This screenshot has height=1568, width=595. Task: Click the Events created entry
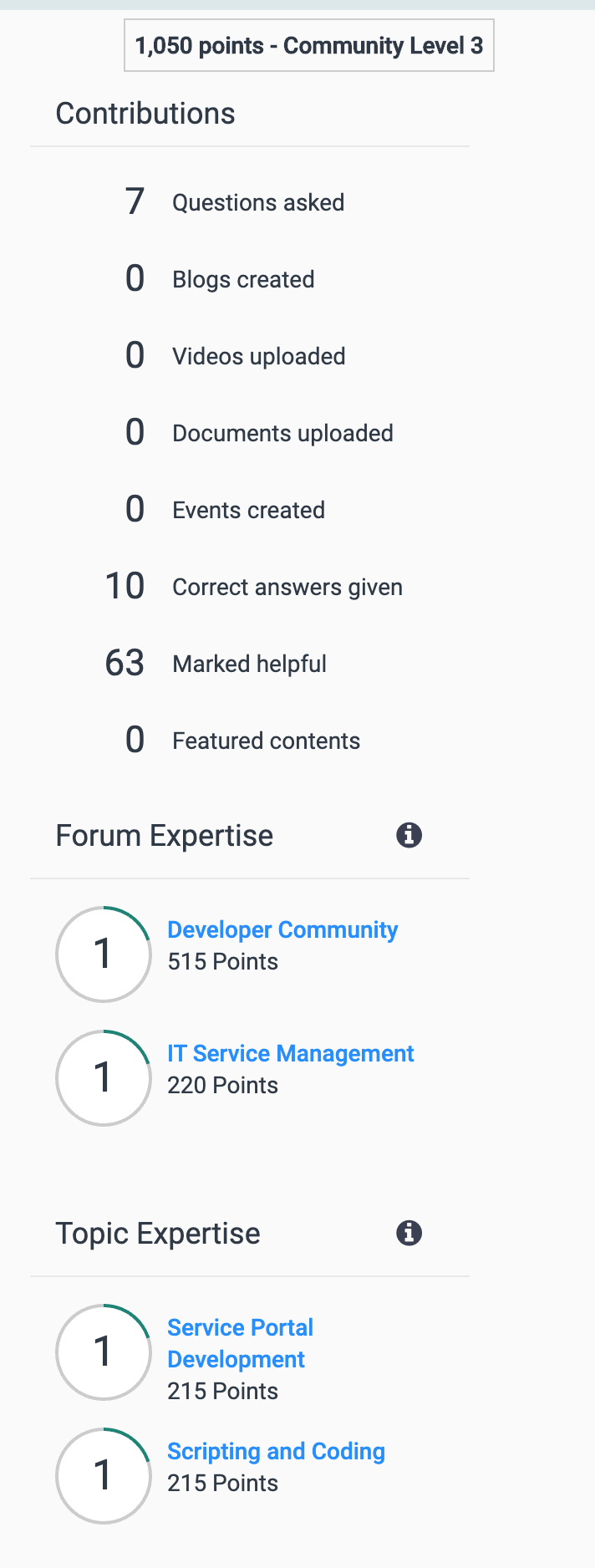coord(225,510)
